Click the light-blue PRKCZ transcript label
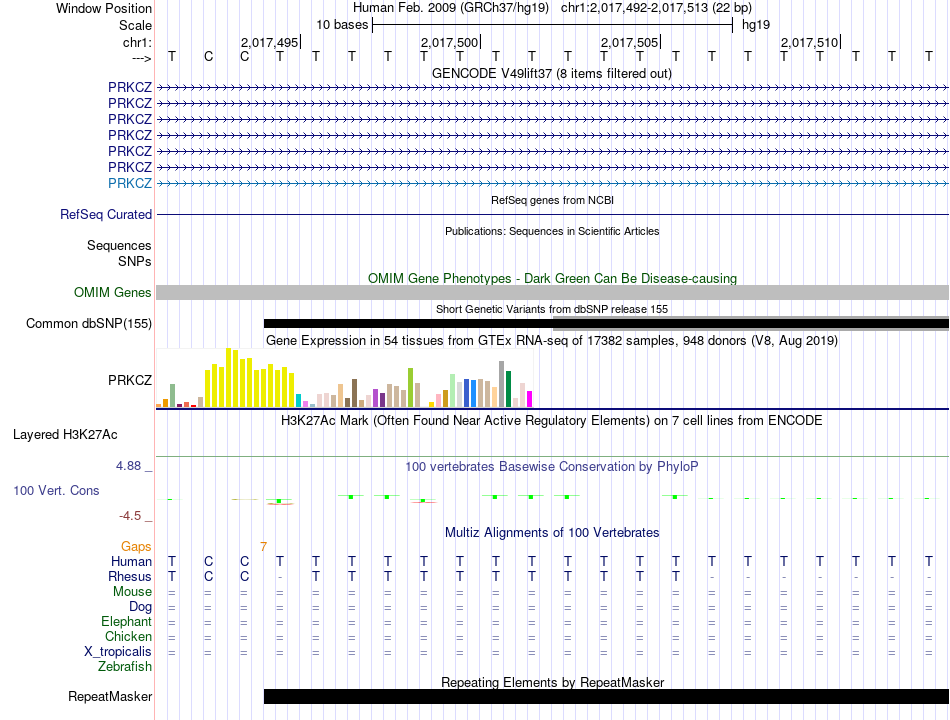 point(130,183)
